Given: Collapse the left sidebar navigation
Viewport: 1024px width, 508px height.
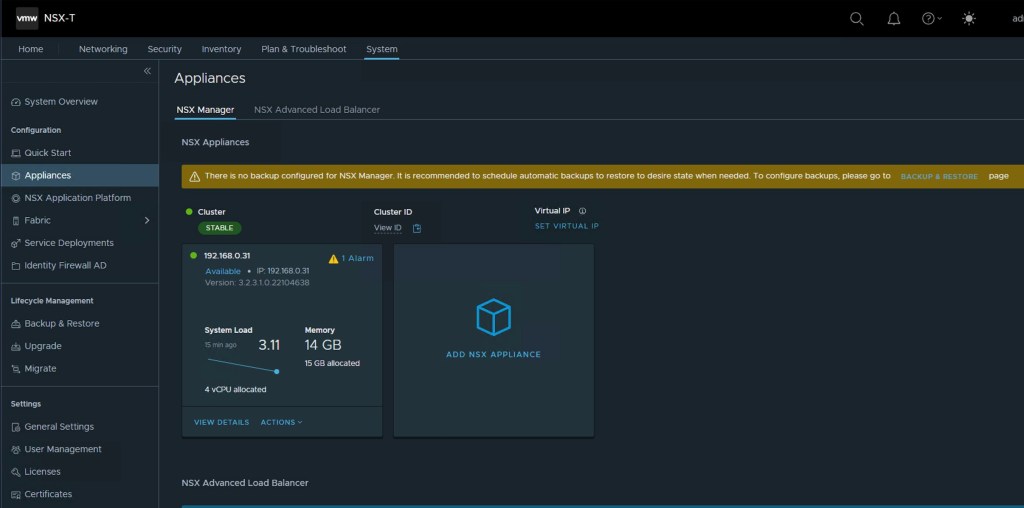Looking at the screenshot, I should tap(147, 71).
